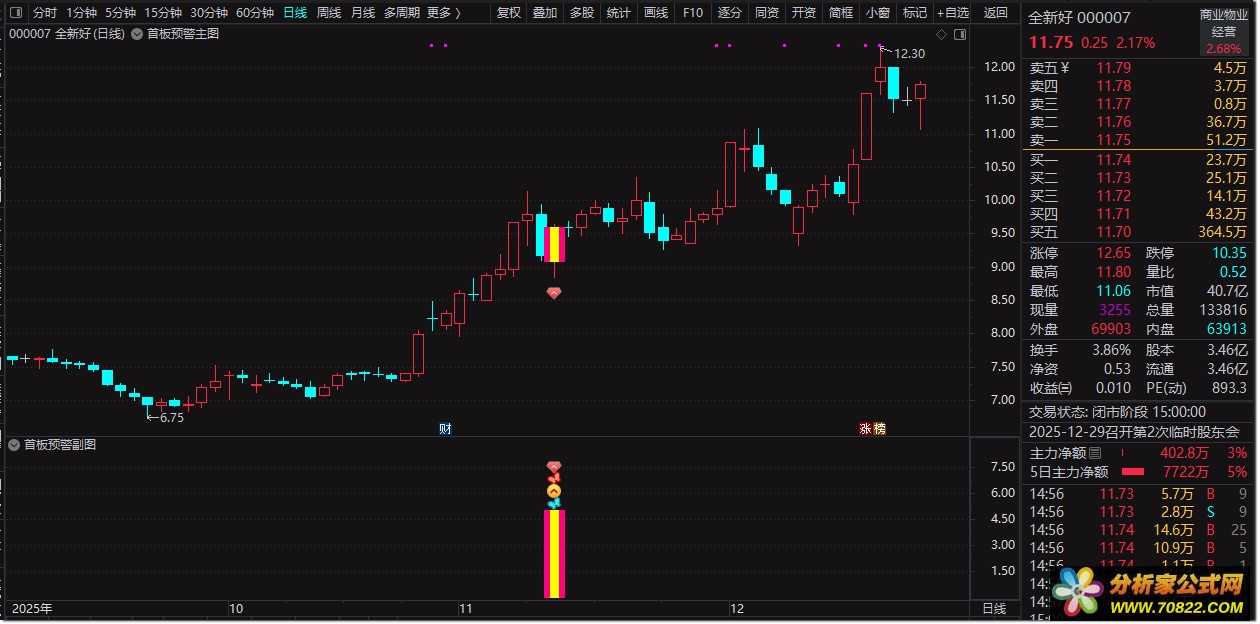Image resolution: width=1260 pixels, height=624 pixels.
Task: Toggle the 简框 simple frame button
Action: [841, 13]
